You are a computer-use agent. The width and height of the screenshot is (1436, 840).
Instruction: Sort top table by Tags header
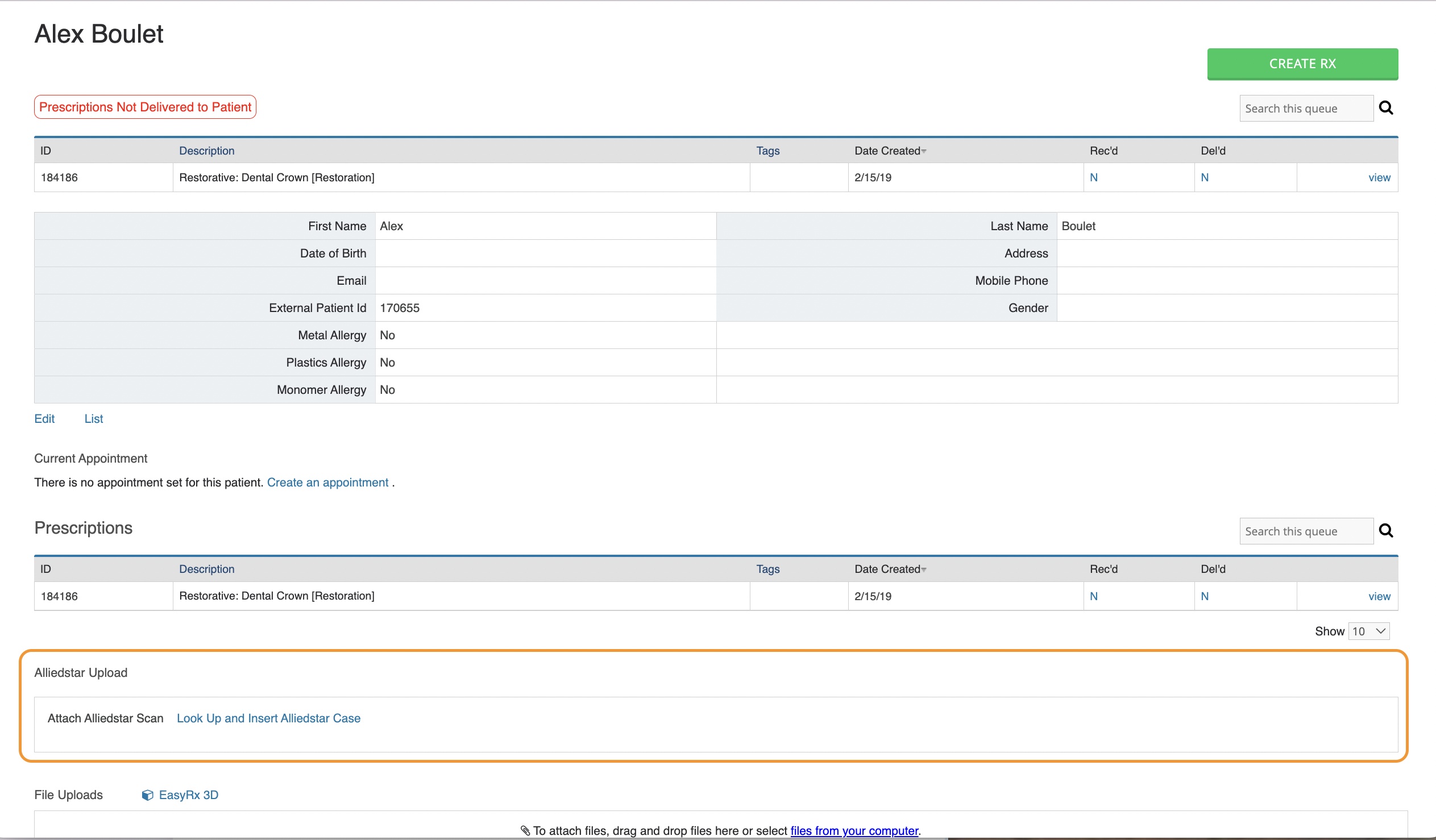pos(767,151)
